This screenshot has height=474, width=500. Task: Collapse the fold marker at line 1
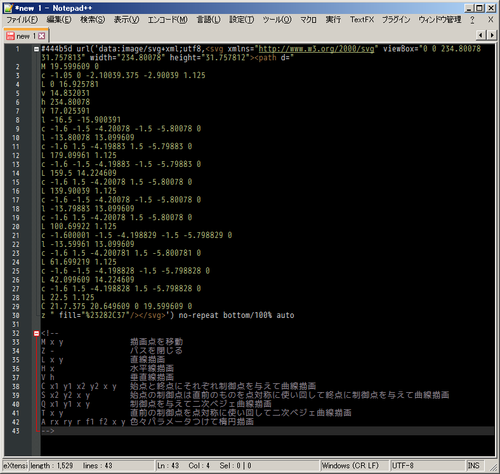pos(36,49)
